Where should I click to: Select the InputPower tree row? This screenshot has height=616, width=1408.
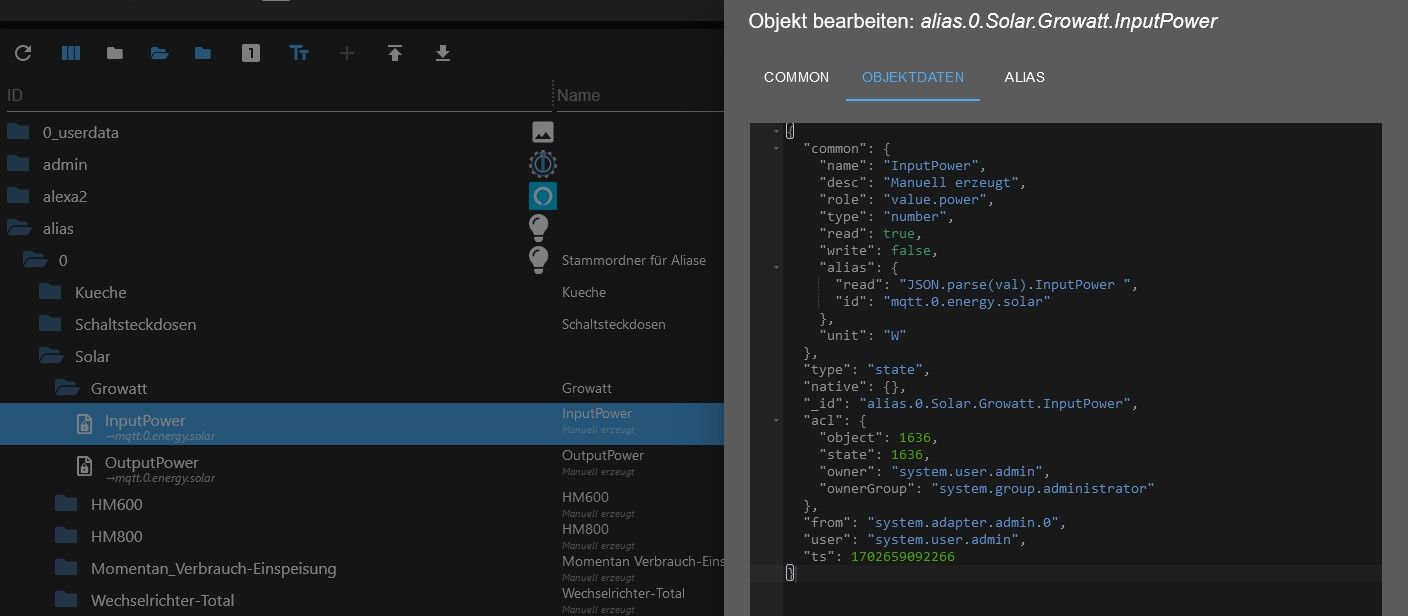click(x=362, y=425)
